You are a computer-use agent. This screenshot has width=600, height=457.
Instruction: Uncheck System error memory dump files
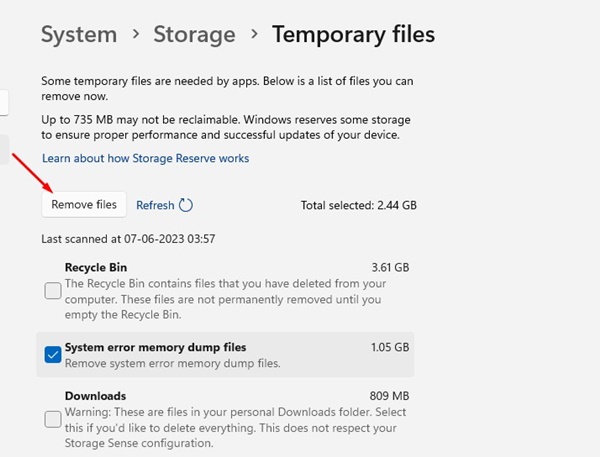click(53, 354)
